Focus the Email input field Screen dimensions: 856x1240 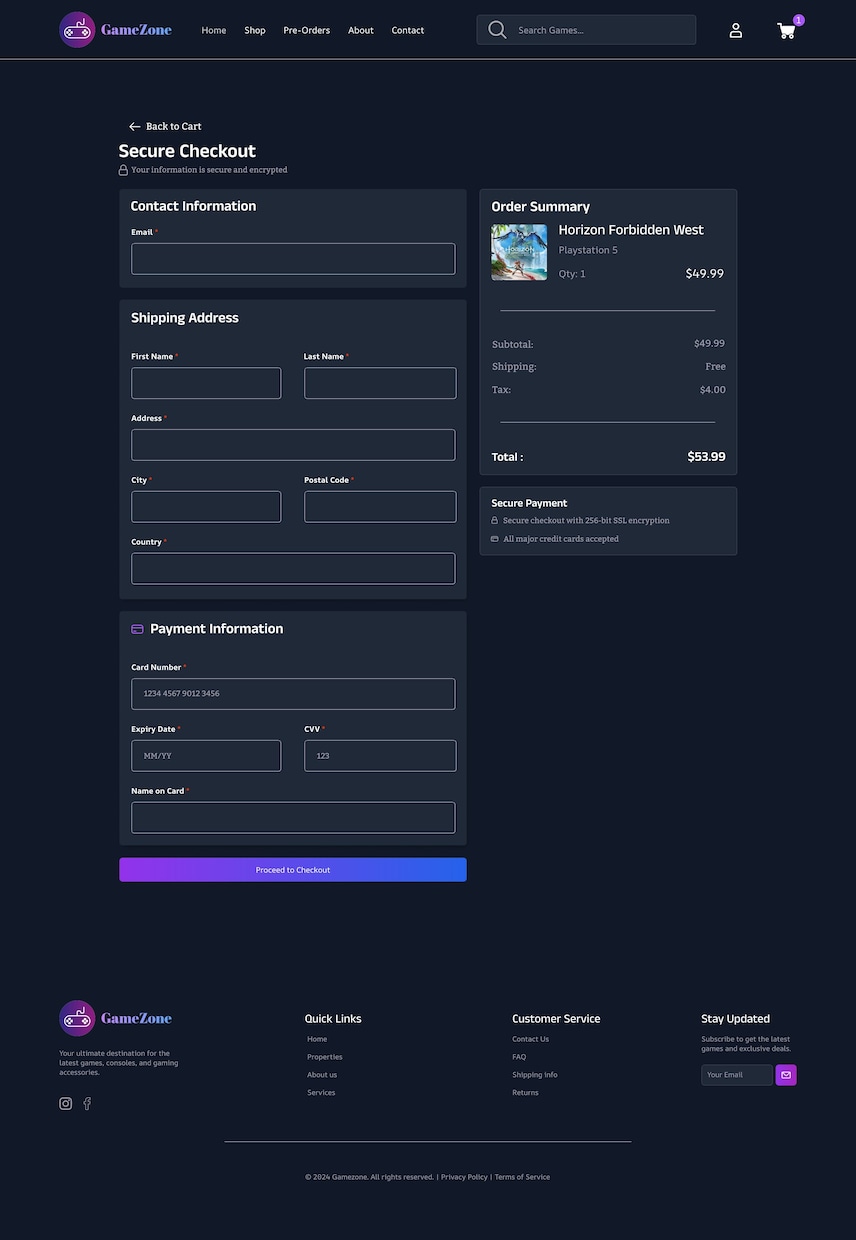(293, 259)
